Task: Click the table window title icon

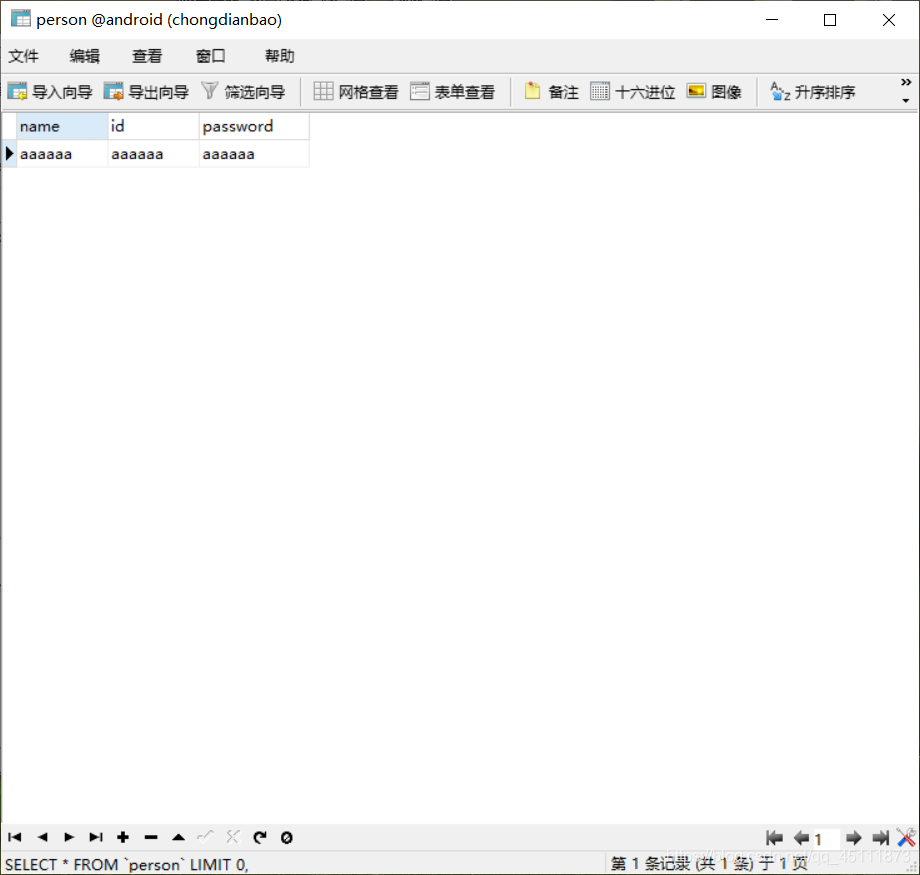Action: coord(21,19)
